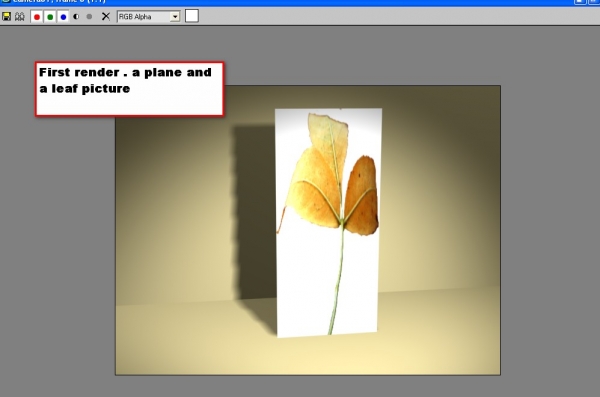Viewport: 600px width, 397px height.
Task: Toggle the blue channel display
Action: coord(63,17)
